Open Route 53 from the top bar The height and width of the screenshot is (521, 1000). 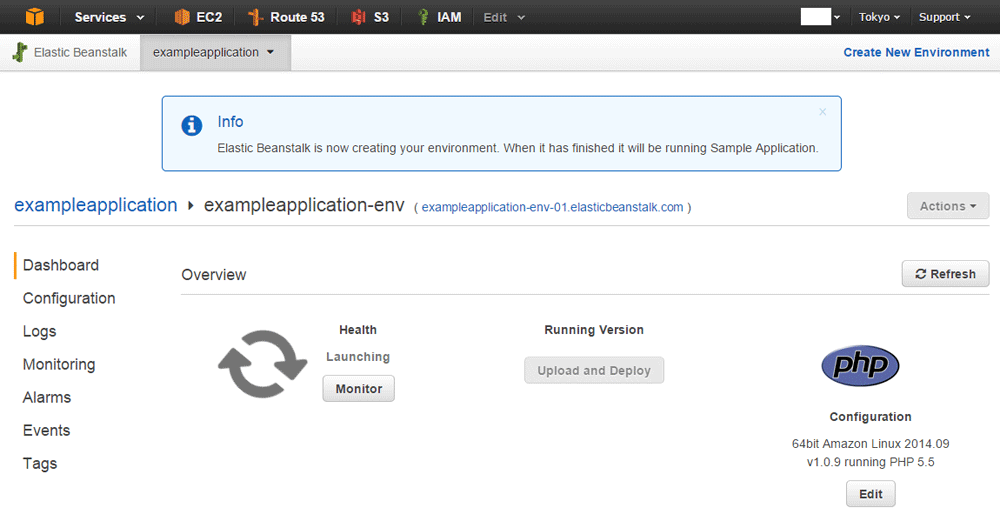coord(286,17)
